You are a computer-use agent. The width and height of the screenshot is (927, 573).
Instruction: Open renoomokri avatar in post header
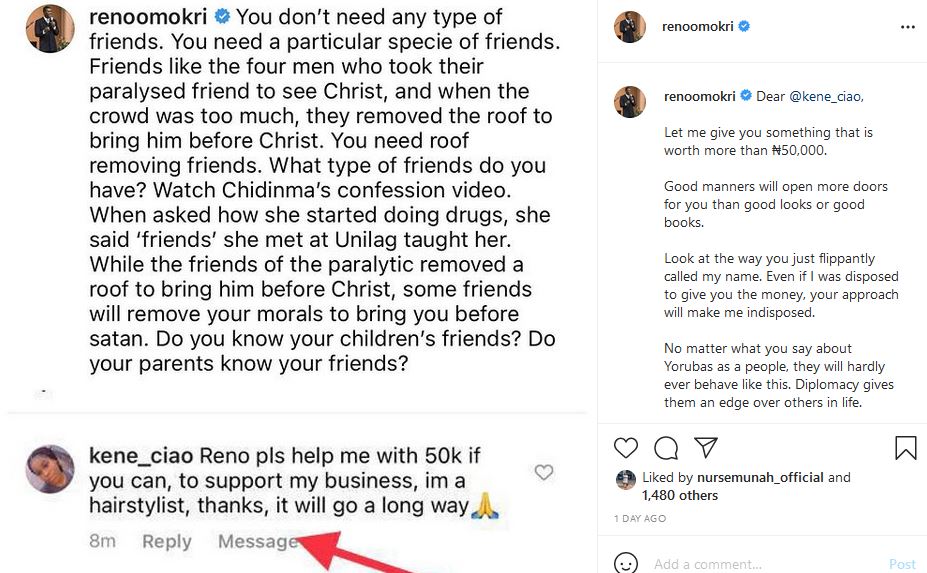[631, 27]
